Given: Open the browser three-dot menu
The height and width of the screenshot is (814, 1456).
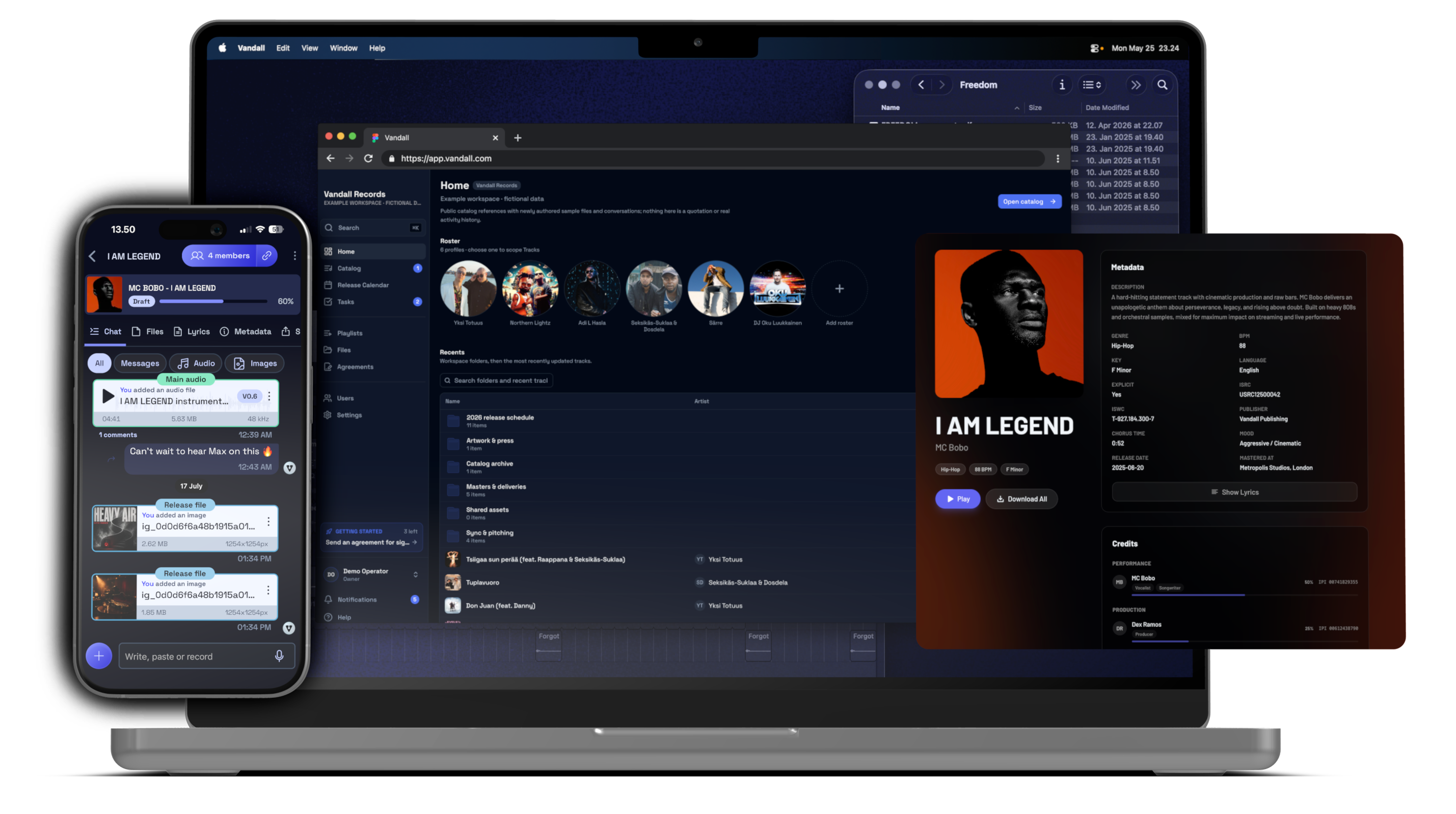Looking at the screenshot, I should 1058,159.
